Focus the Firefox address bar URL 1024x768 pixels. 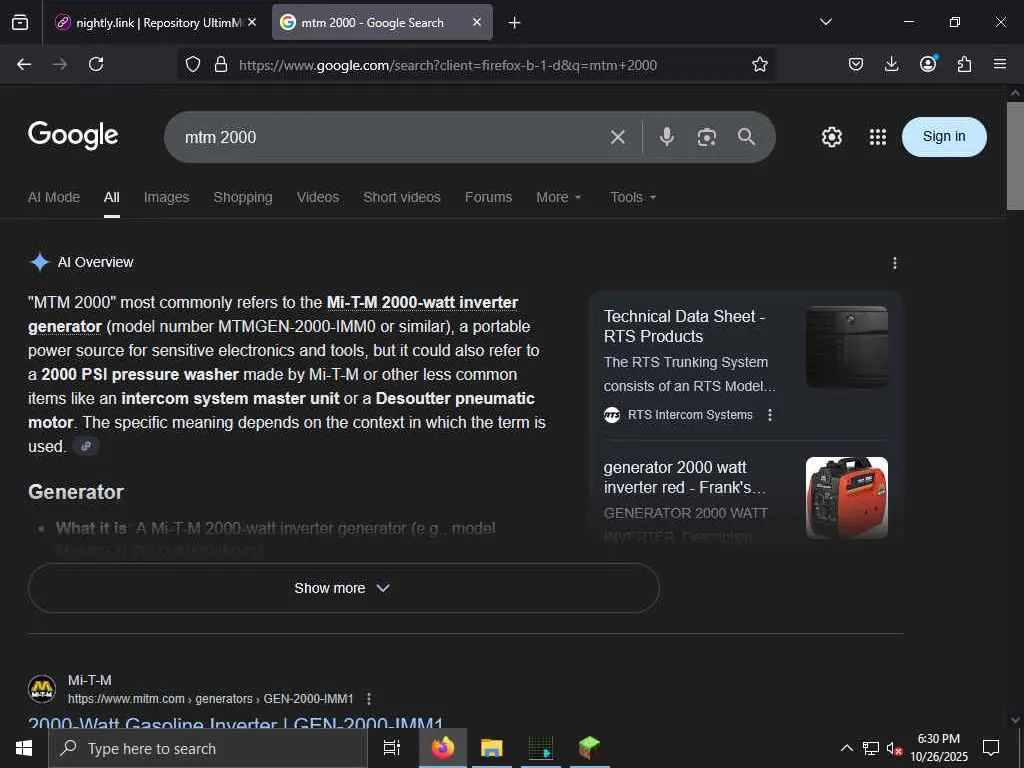coord(448,65)
